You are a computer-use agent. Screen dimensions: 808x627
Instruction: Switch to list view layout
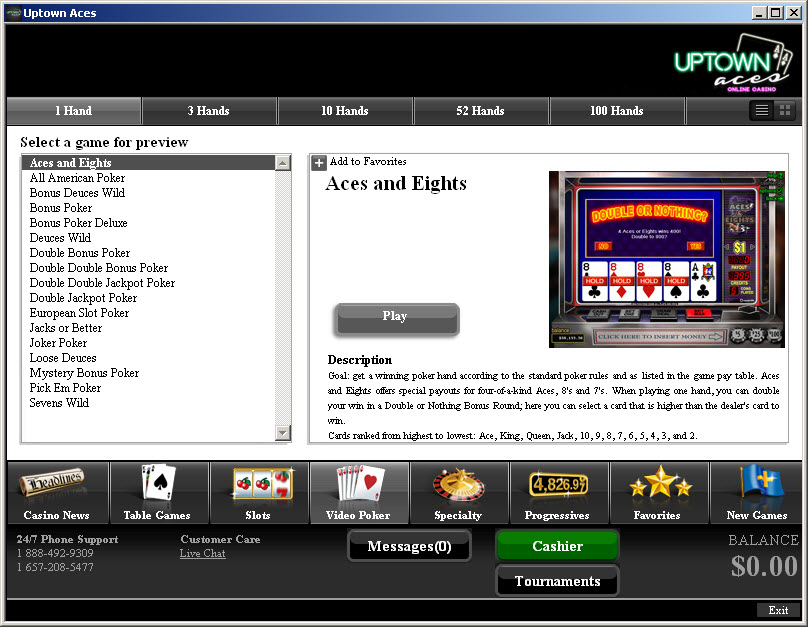[762, 110]
